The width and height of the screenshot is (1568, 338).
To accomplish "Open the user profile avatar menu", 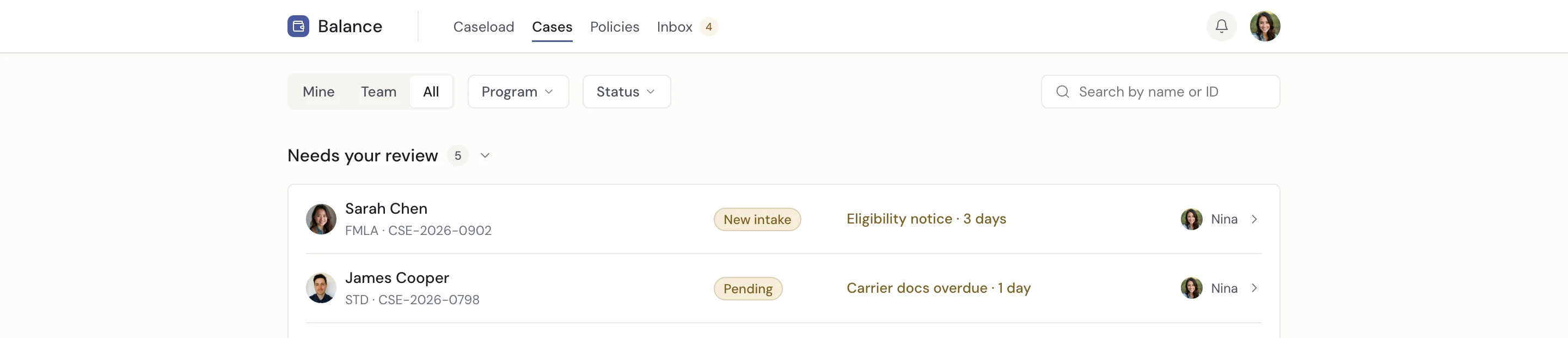I will tap(1264, 26).
